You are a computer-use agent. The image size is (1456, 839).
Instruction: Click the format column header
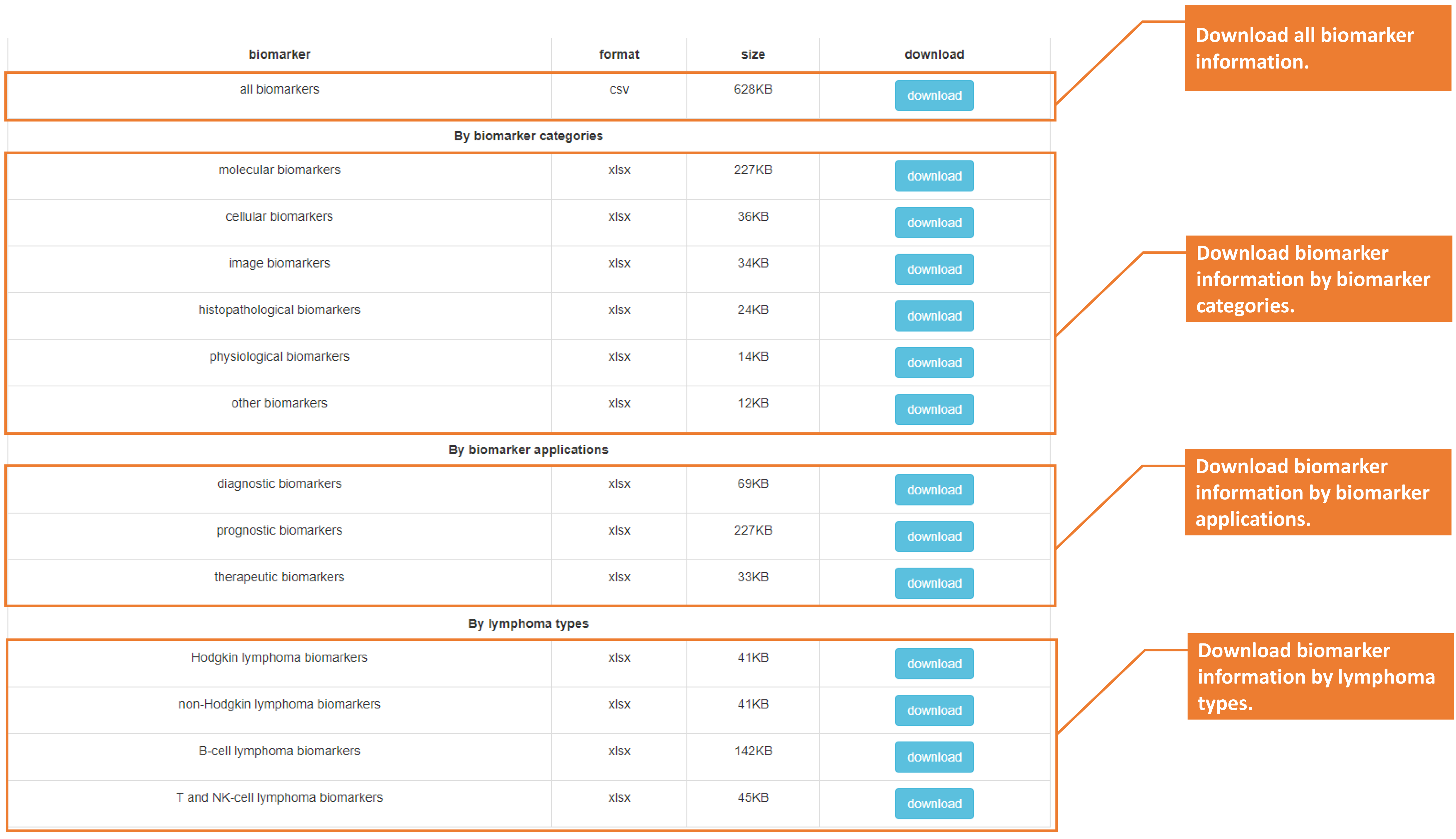pyautogui.click(x=618, y=55)
